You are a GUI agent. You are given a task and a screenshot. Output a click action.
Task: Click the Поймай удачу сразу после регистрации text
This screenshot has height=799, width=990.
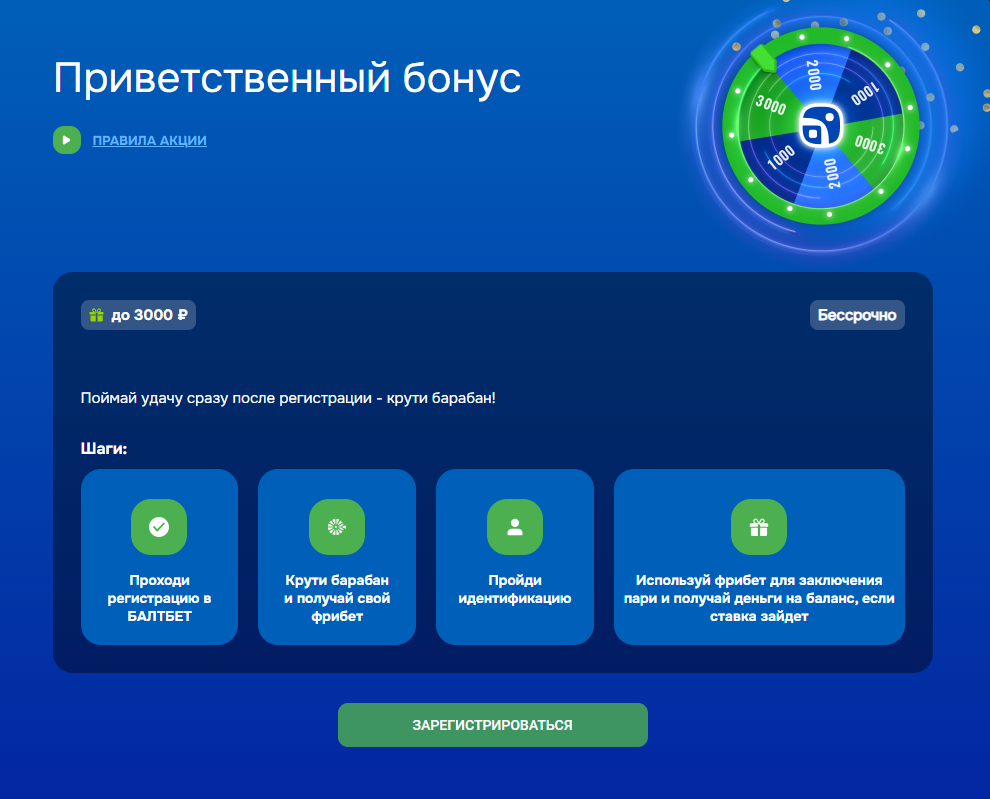coord(288,398)
